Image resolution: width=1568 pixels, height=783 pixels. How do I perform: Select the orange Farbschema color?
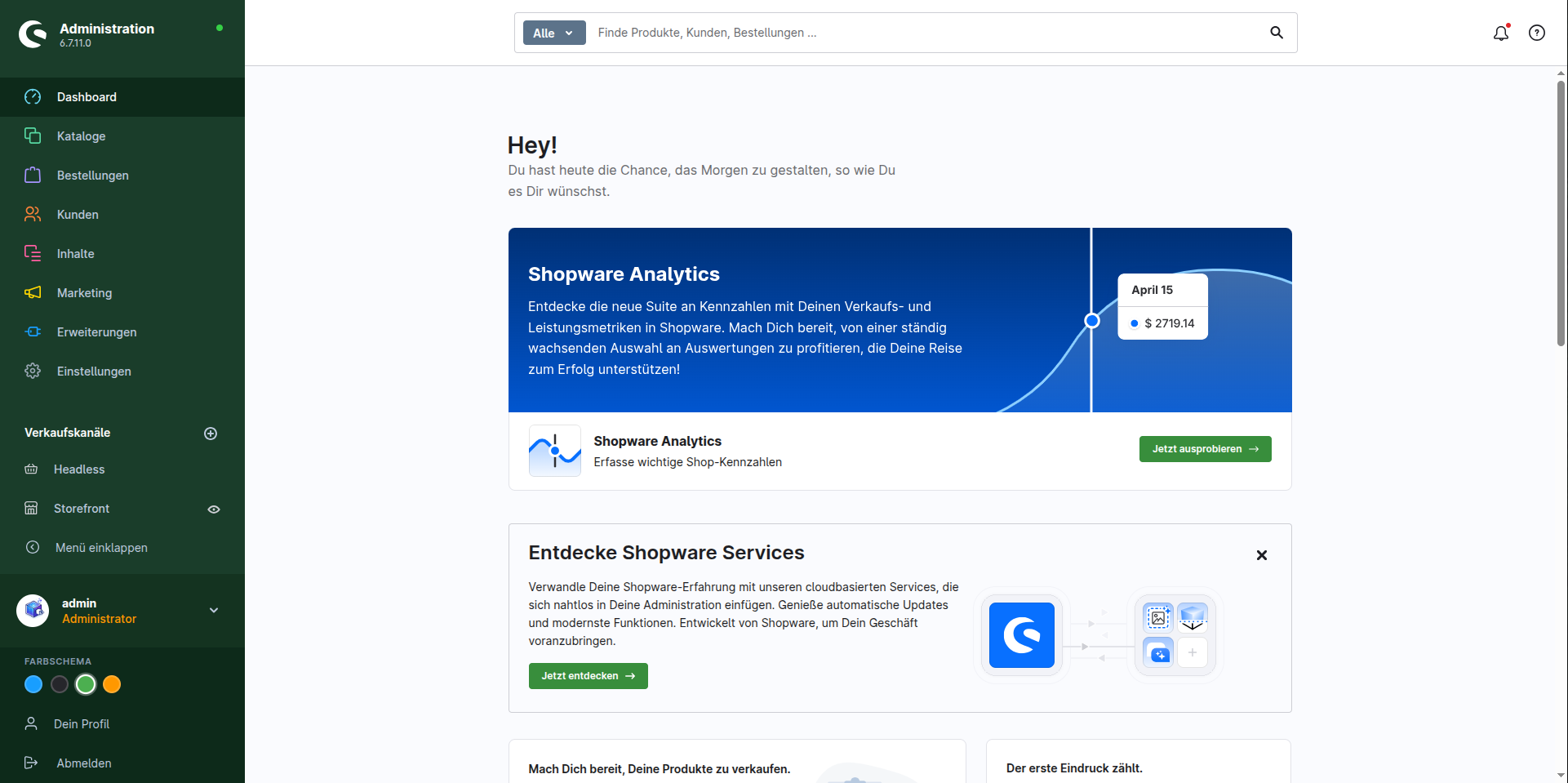(x=112, y=684)
